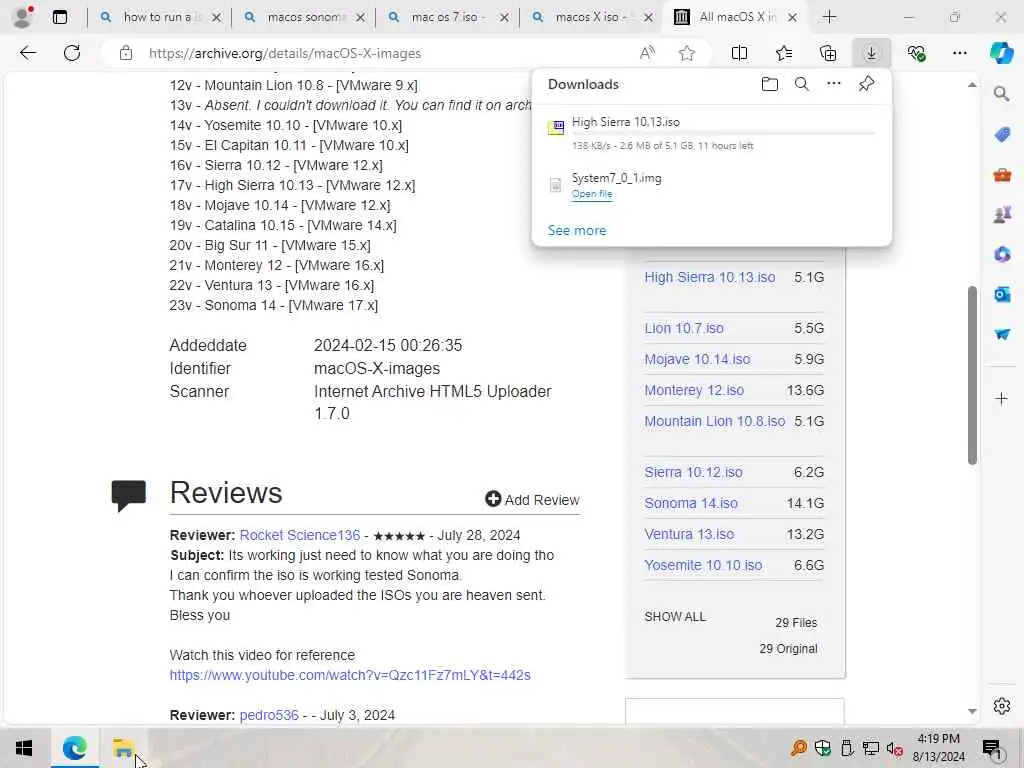Expand SHOW ALL files list
This screenshot has height=768, width=1024.
pyautogui.click(x=675, y=617)
